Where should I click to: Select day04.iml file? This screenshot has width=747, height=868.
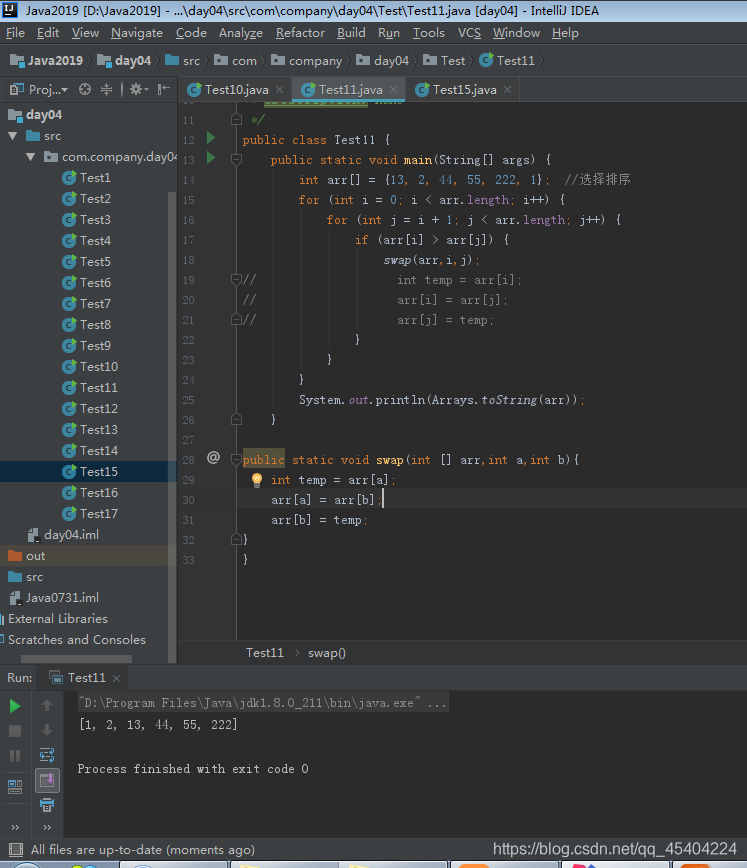(x=63, y=535)
